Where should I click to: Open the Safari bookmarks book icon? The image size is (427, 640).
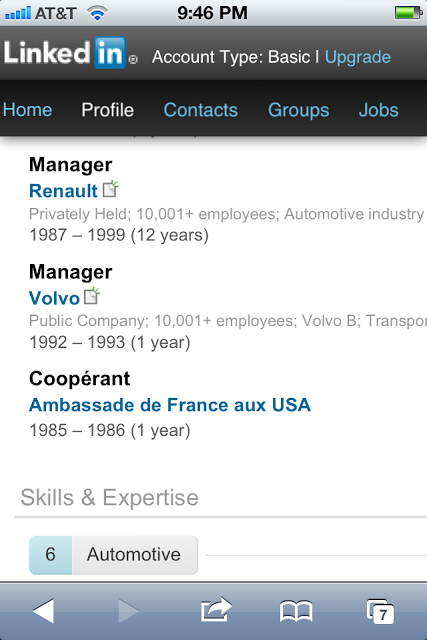[x=296, y=611]
